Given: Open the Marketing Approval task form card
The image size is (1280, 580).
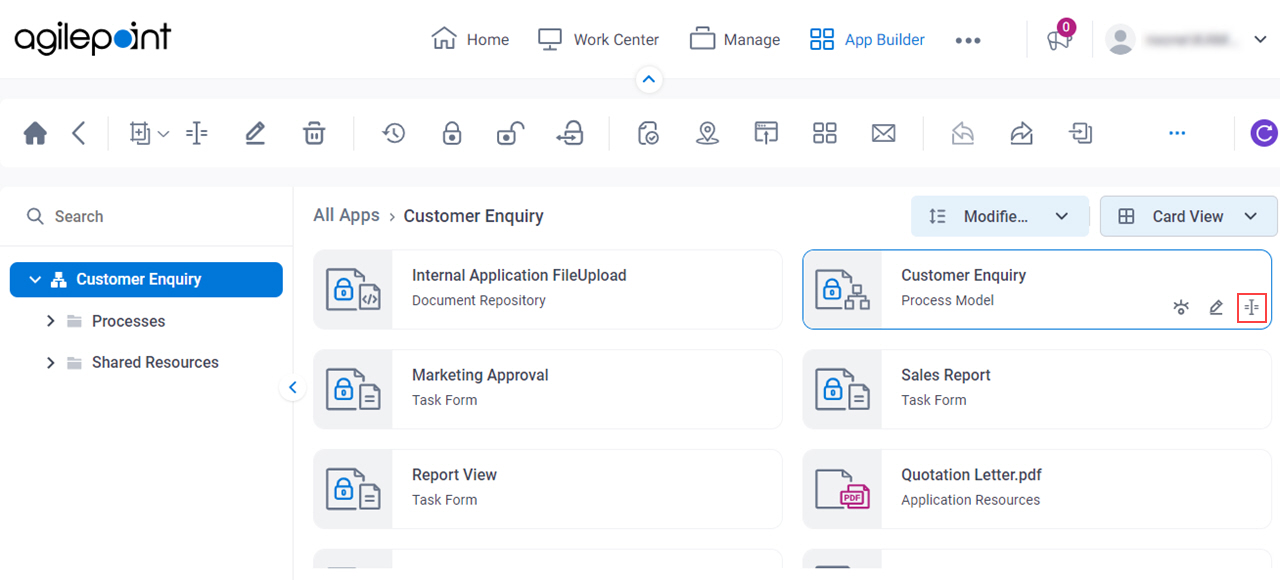Looking at the screenshot, I should tap(548, 389).
